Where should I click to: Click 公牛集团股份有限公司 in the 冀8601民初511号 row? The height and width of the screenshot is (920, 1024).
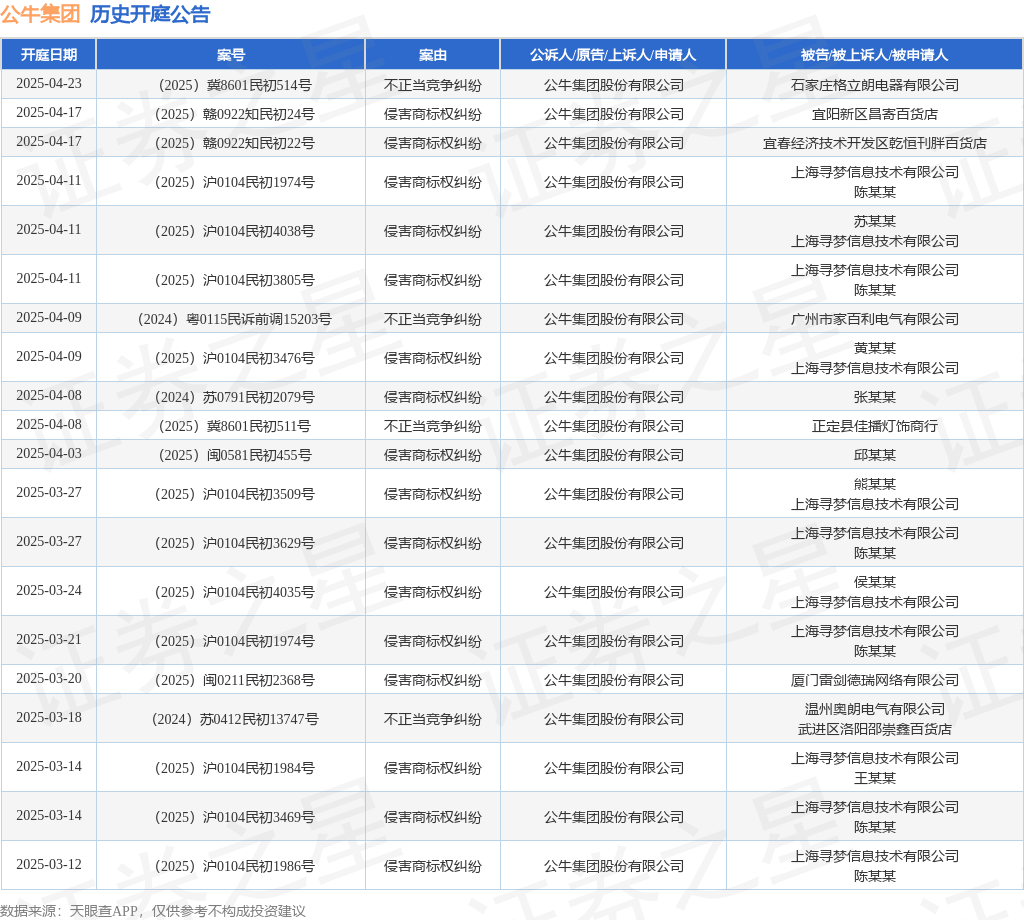[x=614, y=426]
